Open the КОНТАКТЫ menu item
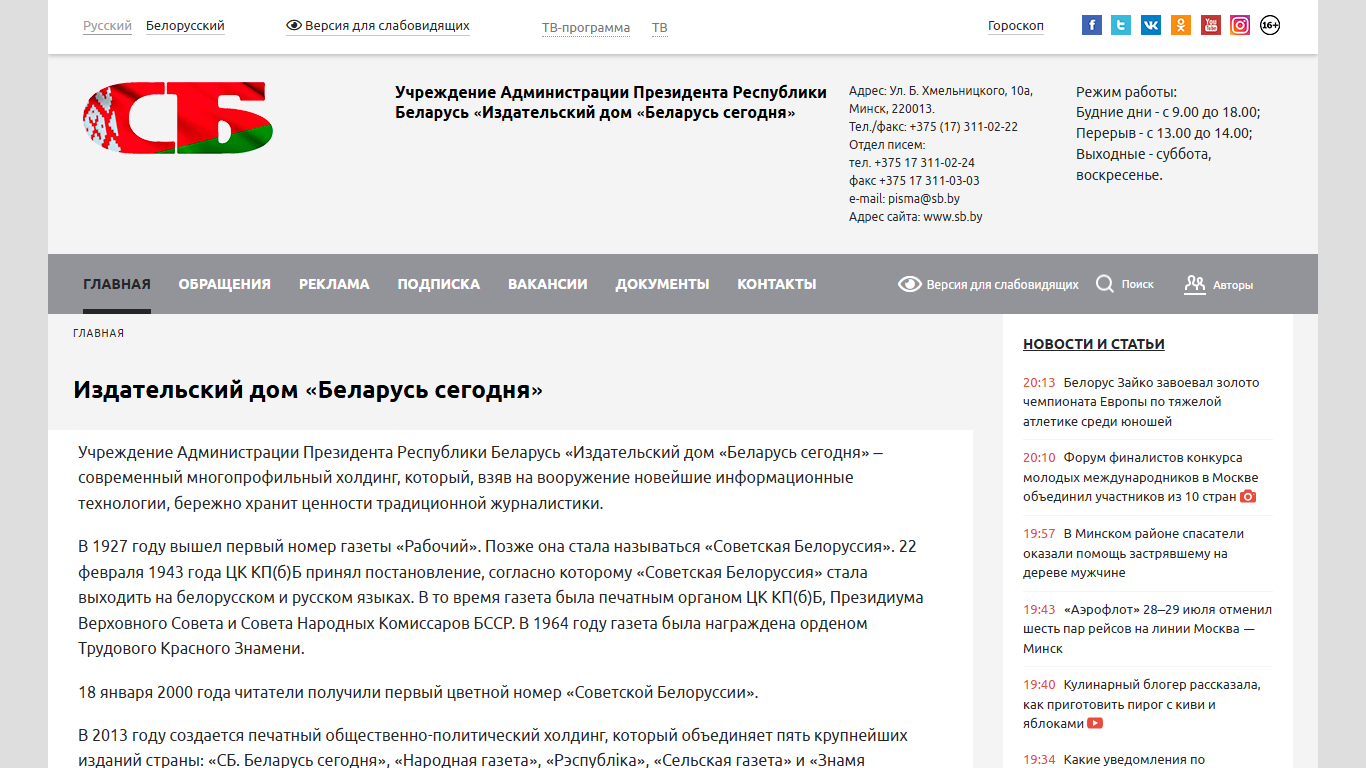The height and width of the screenshot is (768, 1366). click(777, 284)
